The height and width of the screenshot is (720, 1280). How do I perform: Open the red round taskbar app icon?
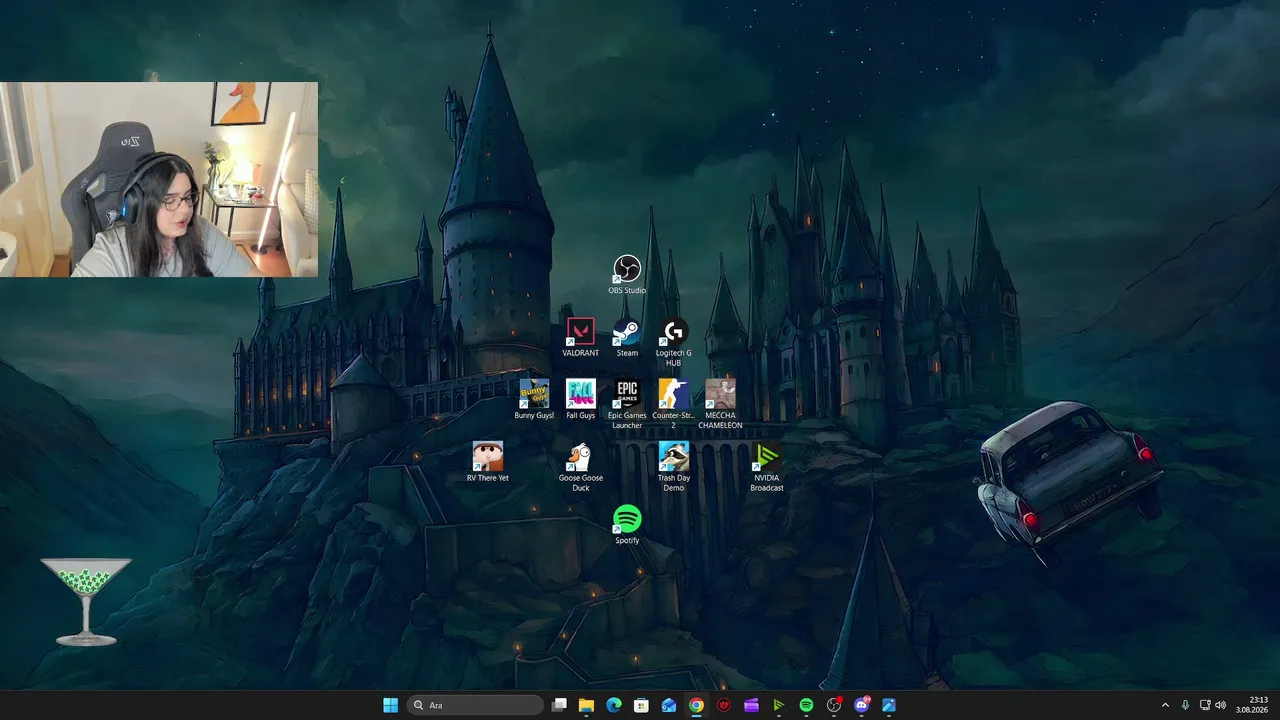(x=724, y=705)
